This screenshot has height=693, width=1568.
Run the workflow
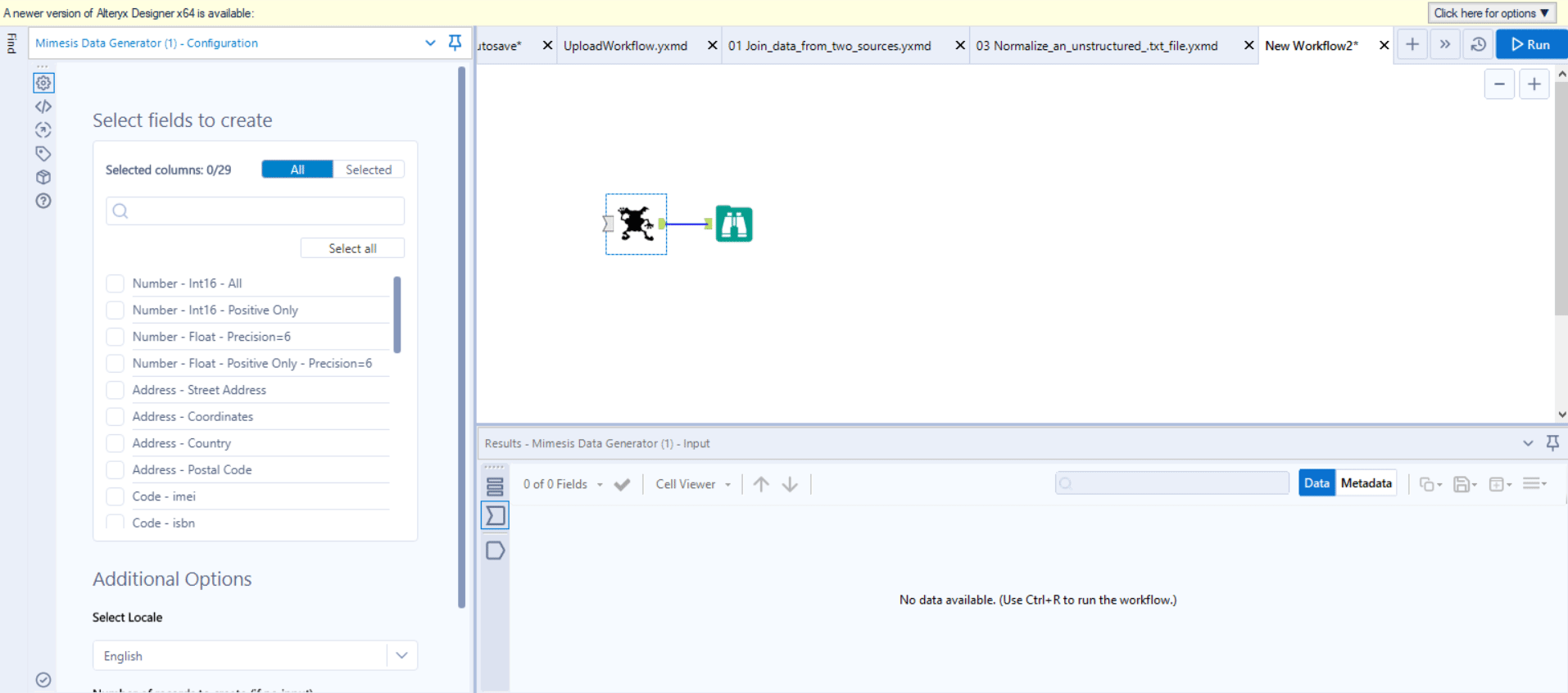pyautogui.click(x=1530, y=44)
